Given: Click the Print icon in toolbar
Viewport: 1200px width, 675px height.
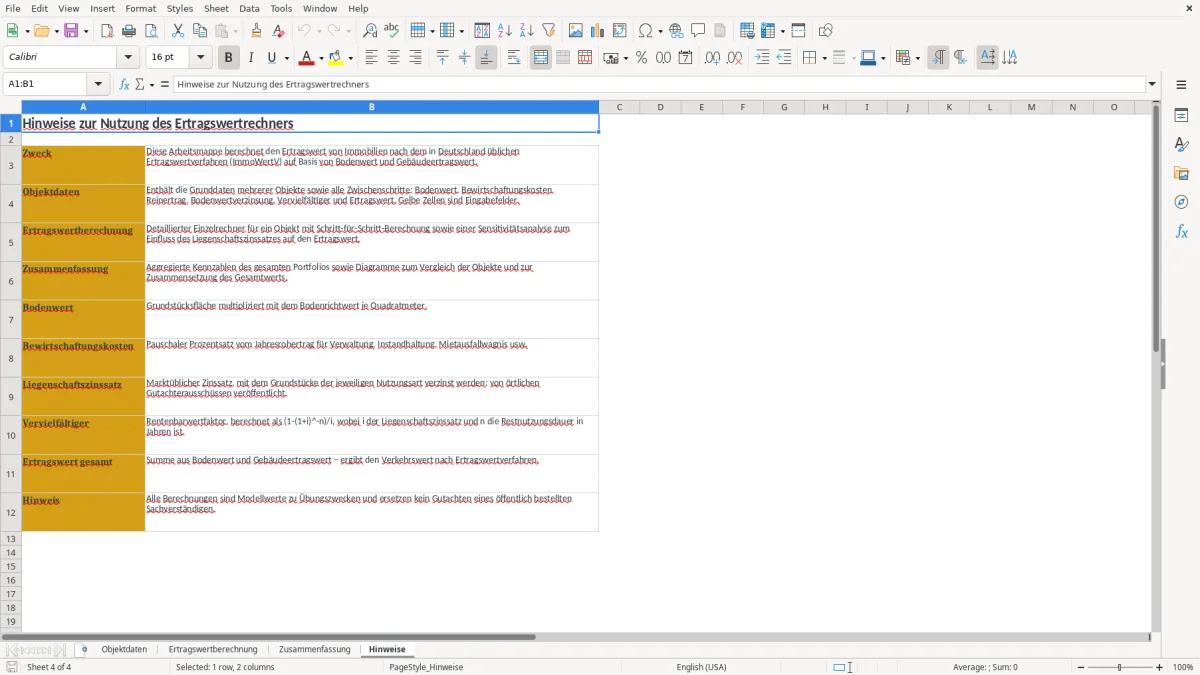Looking at the screenshot, I should coord(129,31).
